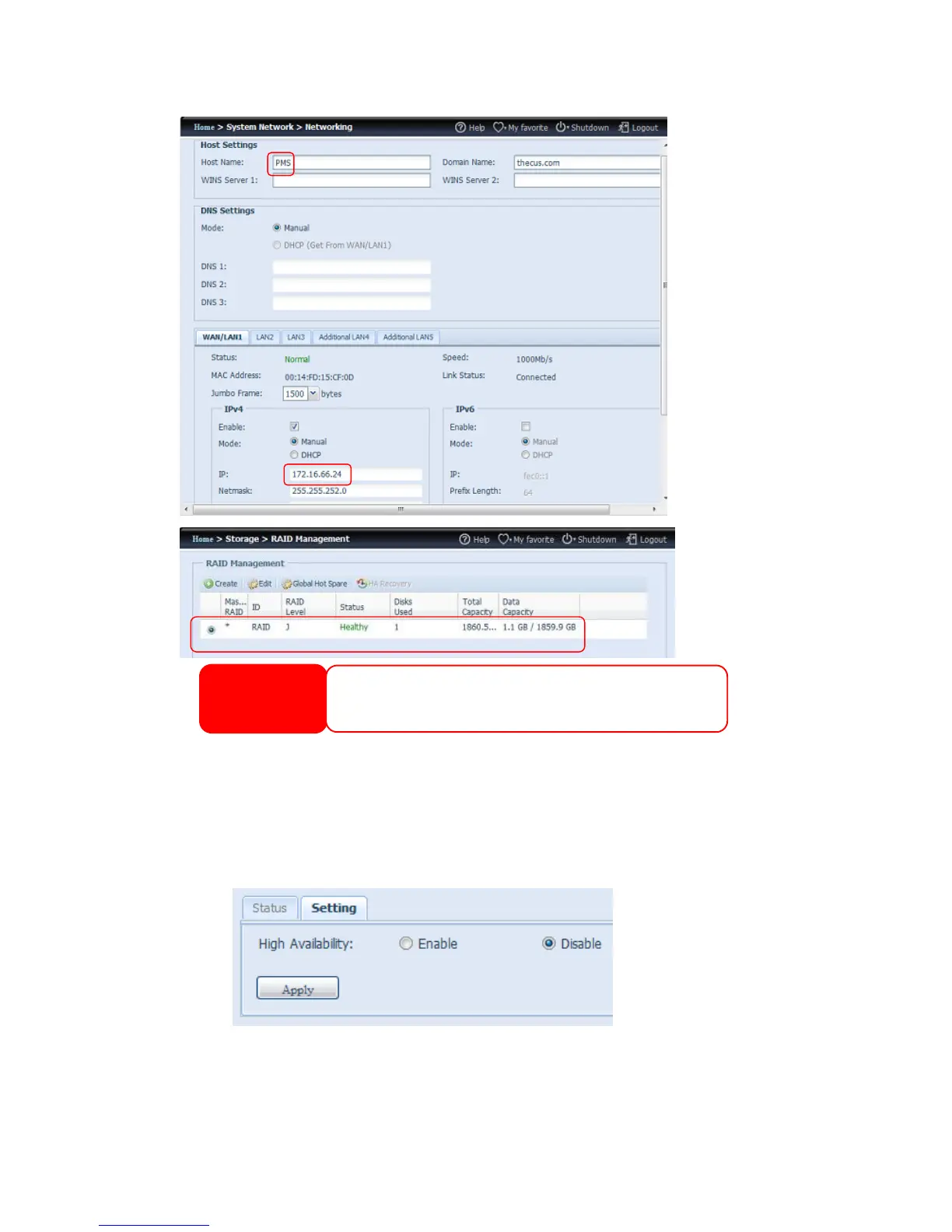The image size is (952, 1232).
Task: Switch to the WAN/LAN1 tab
Action: [x=222, y=338]
